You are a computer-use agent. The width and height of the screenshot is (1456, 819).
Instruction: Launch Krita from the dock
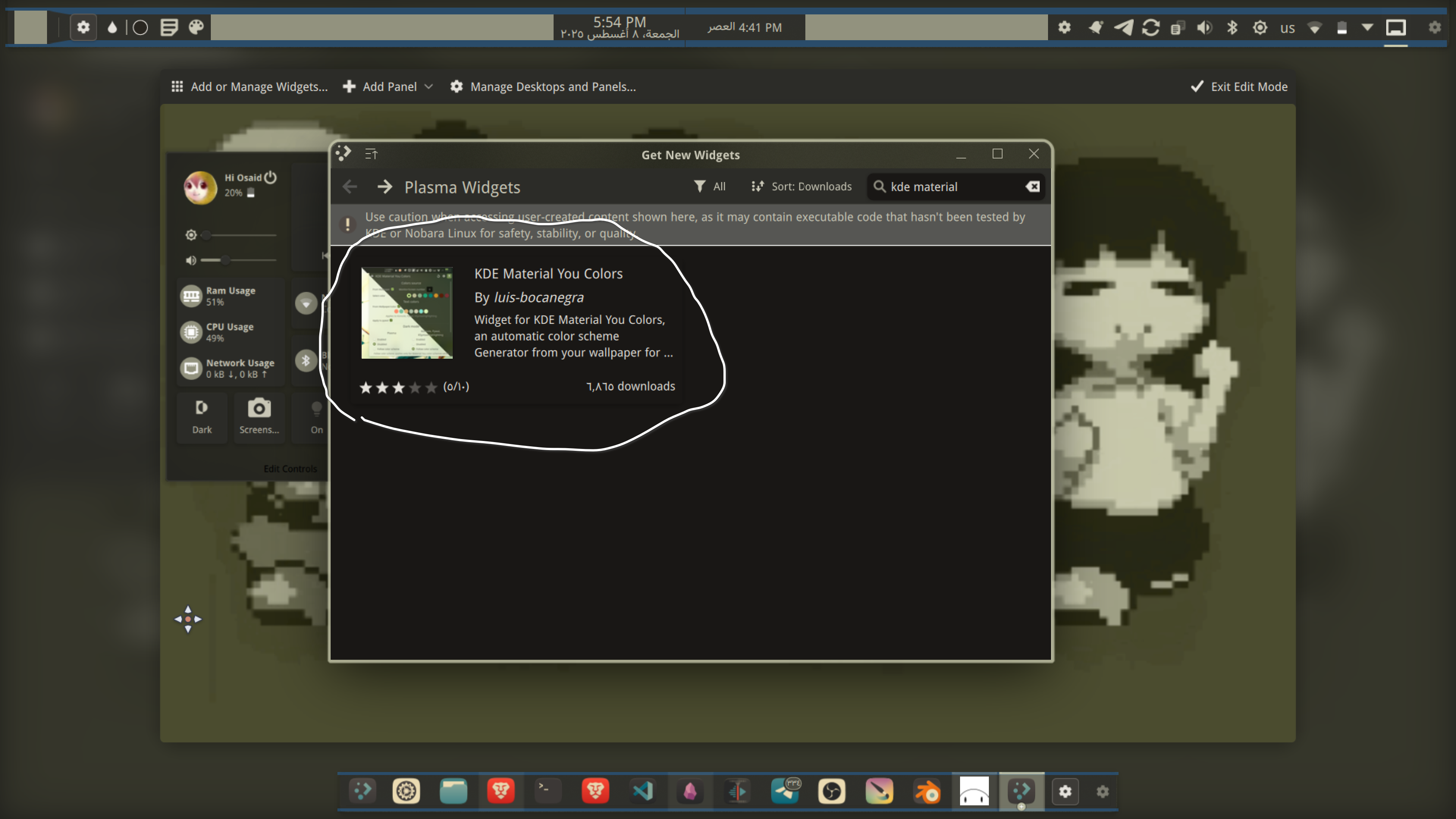[880, 791]
